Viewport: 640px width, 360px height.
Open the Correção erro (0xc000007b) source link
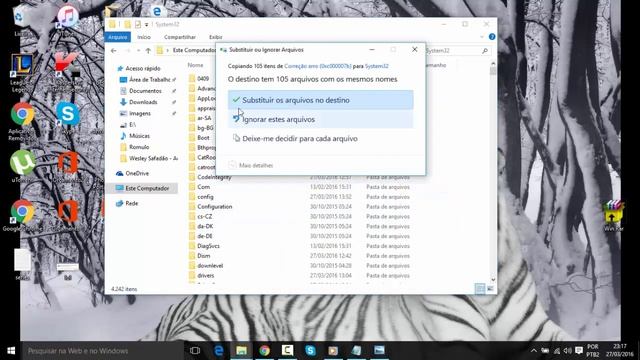click(x=318, y=66)
